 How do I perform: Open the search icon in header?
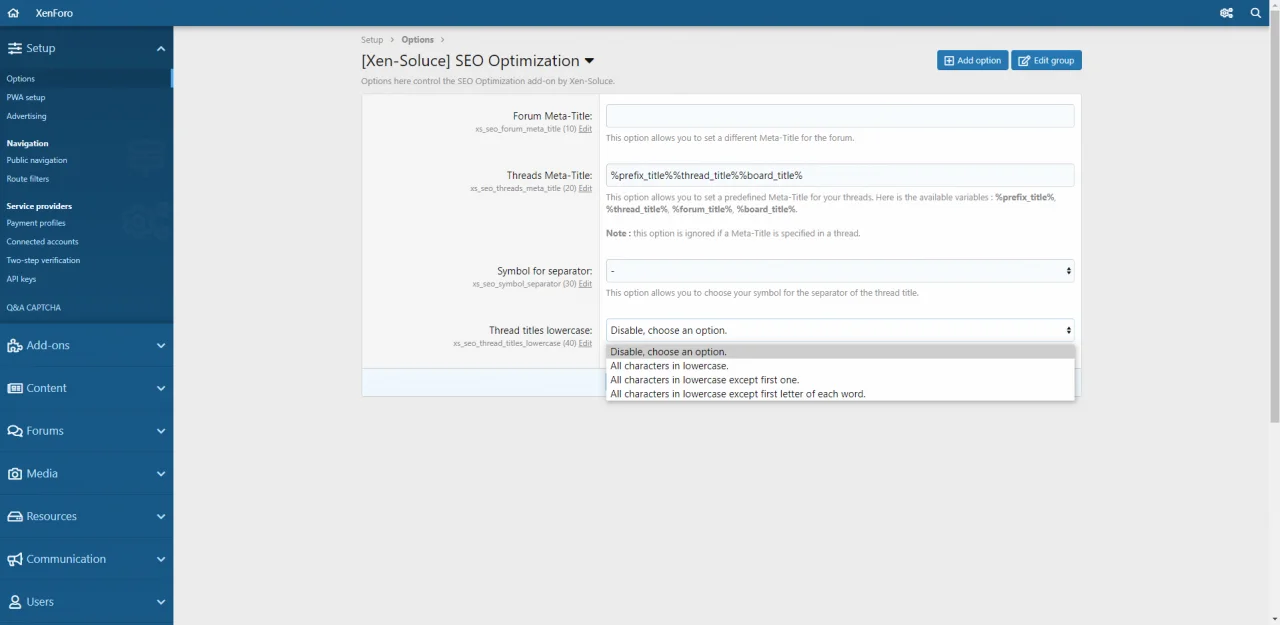point(1256,13)
